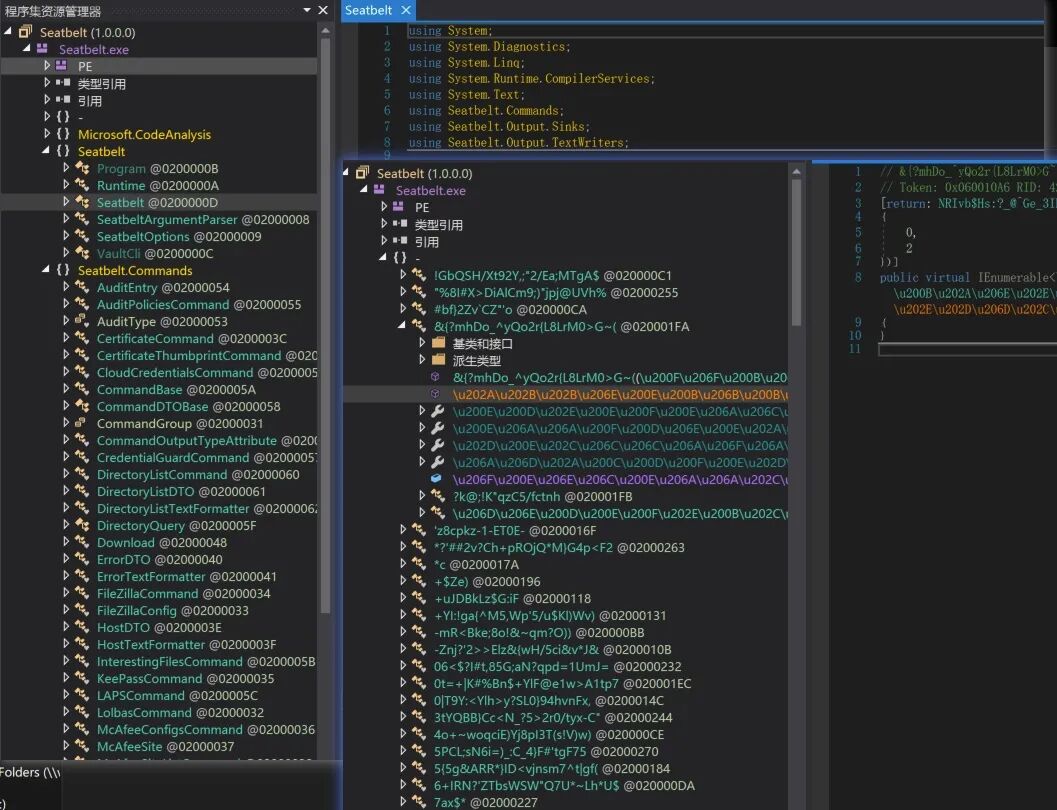Click the PE node icon in left tree
This screenshot has height=810, width=1057.
[x=61, y=65]
